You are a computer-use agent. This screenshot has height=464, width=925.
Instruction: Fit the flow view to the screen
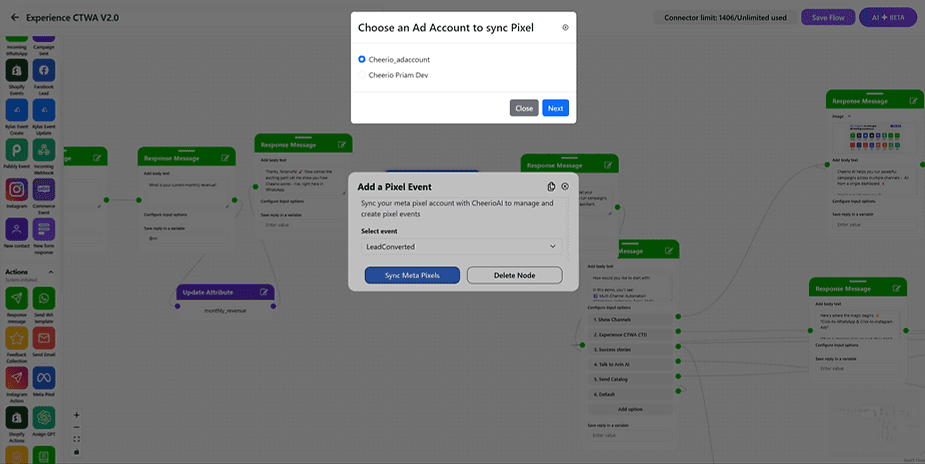pos(77,439)
